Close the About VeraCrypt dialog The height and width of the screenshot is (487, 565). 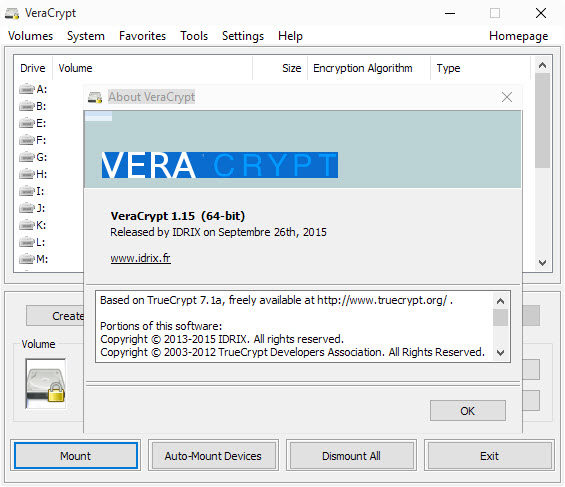[x=507, y=97]
